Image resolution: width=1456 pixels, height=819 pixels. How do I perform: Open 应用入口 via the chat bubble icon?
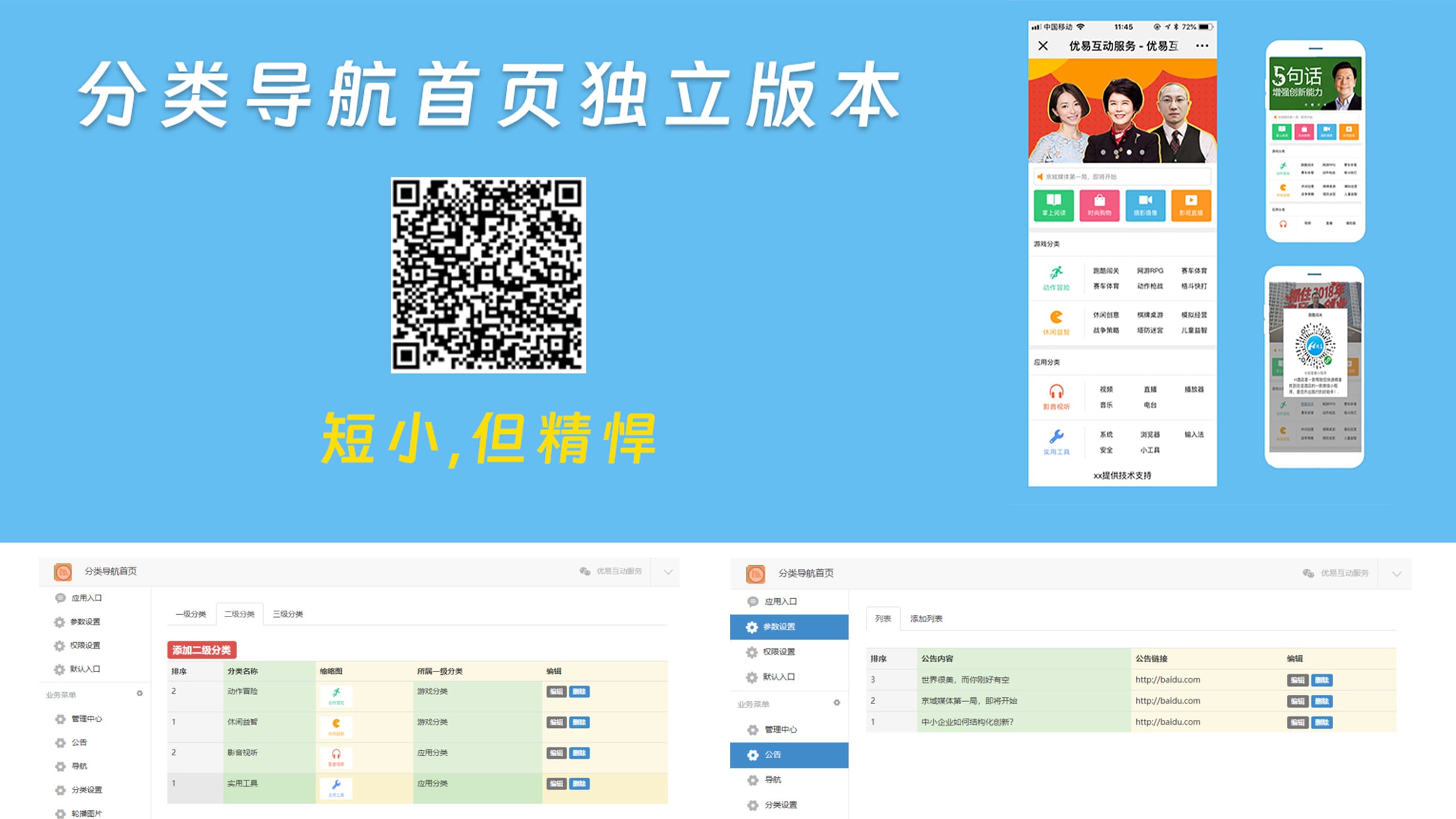[x=60, y=598]
